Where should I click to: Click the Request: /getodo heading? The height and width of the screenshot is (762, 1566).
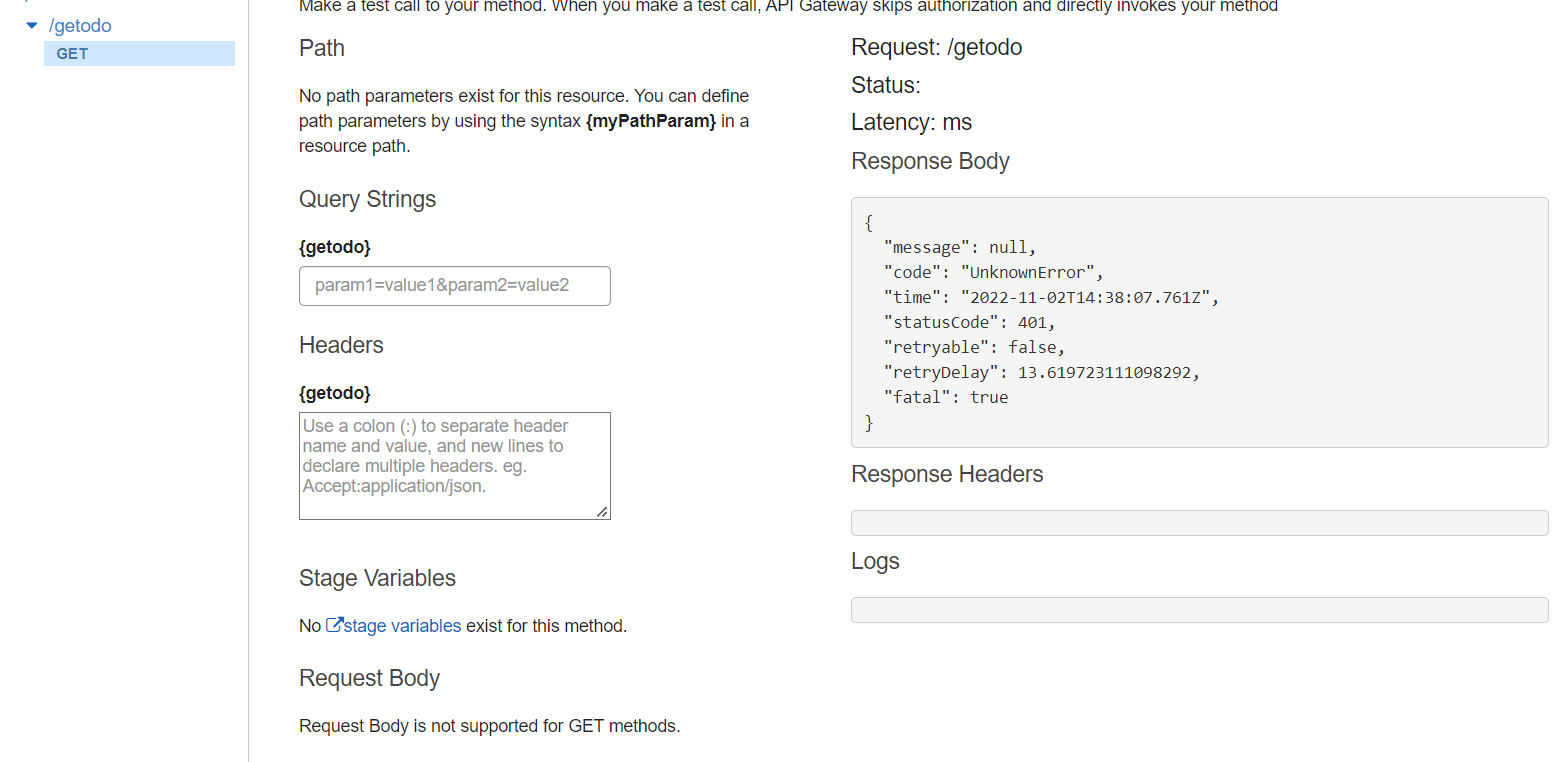(x=936, y=47)
